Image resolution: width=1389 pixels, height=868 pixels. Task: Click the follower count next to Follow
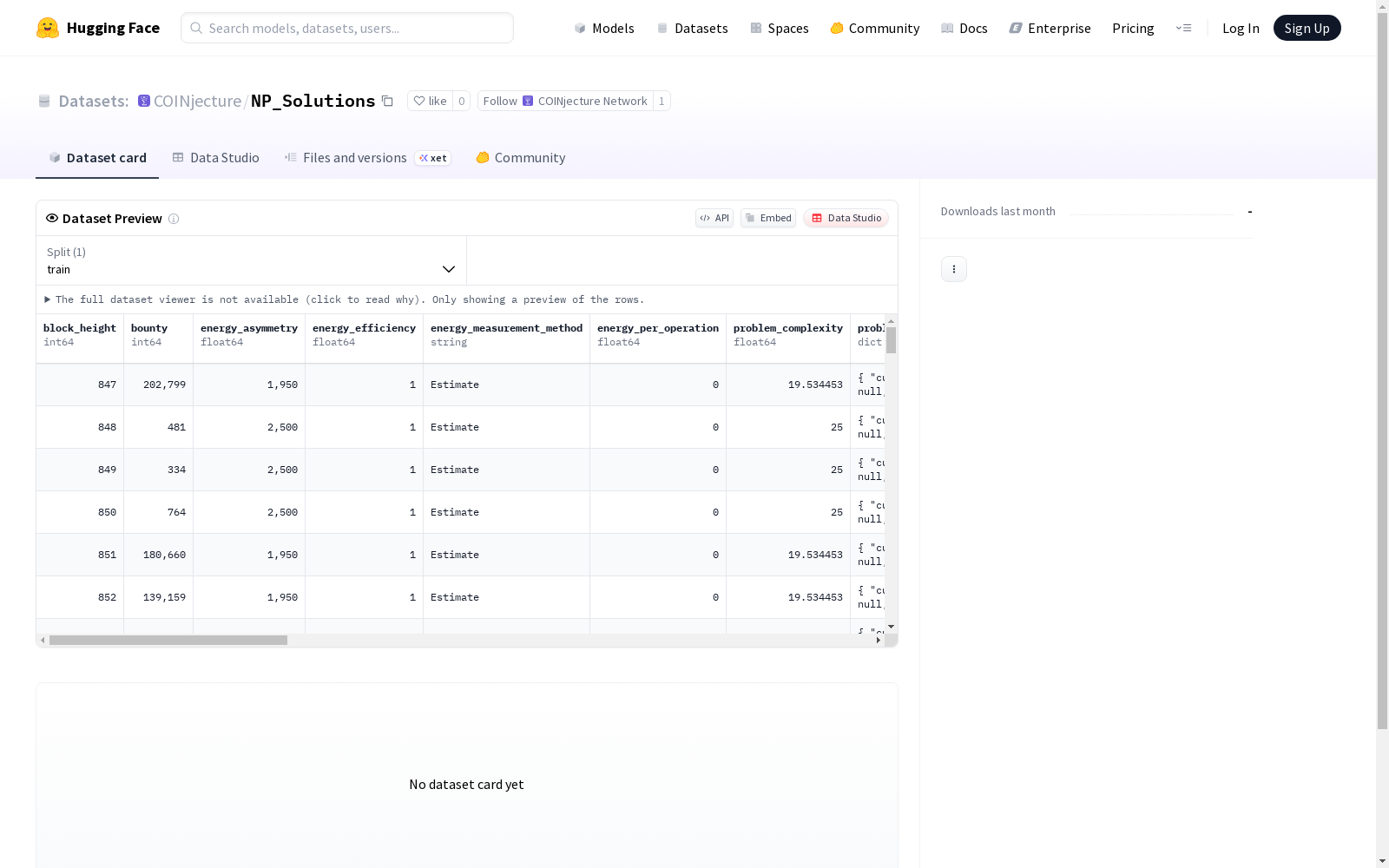click(x=662, y=102)
